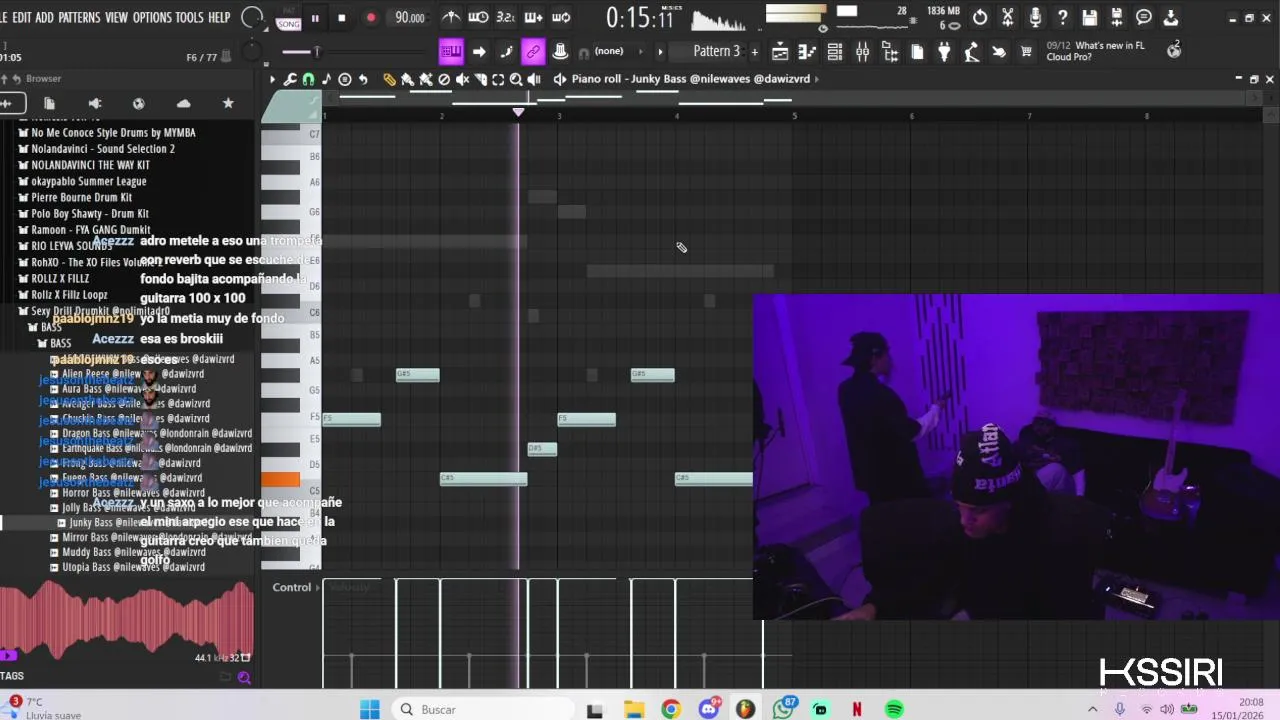The width and height of the screenshot is (1280, 720).
Task: Click the undo history icon in top toolbar
Action: (x=980, y=18)
